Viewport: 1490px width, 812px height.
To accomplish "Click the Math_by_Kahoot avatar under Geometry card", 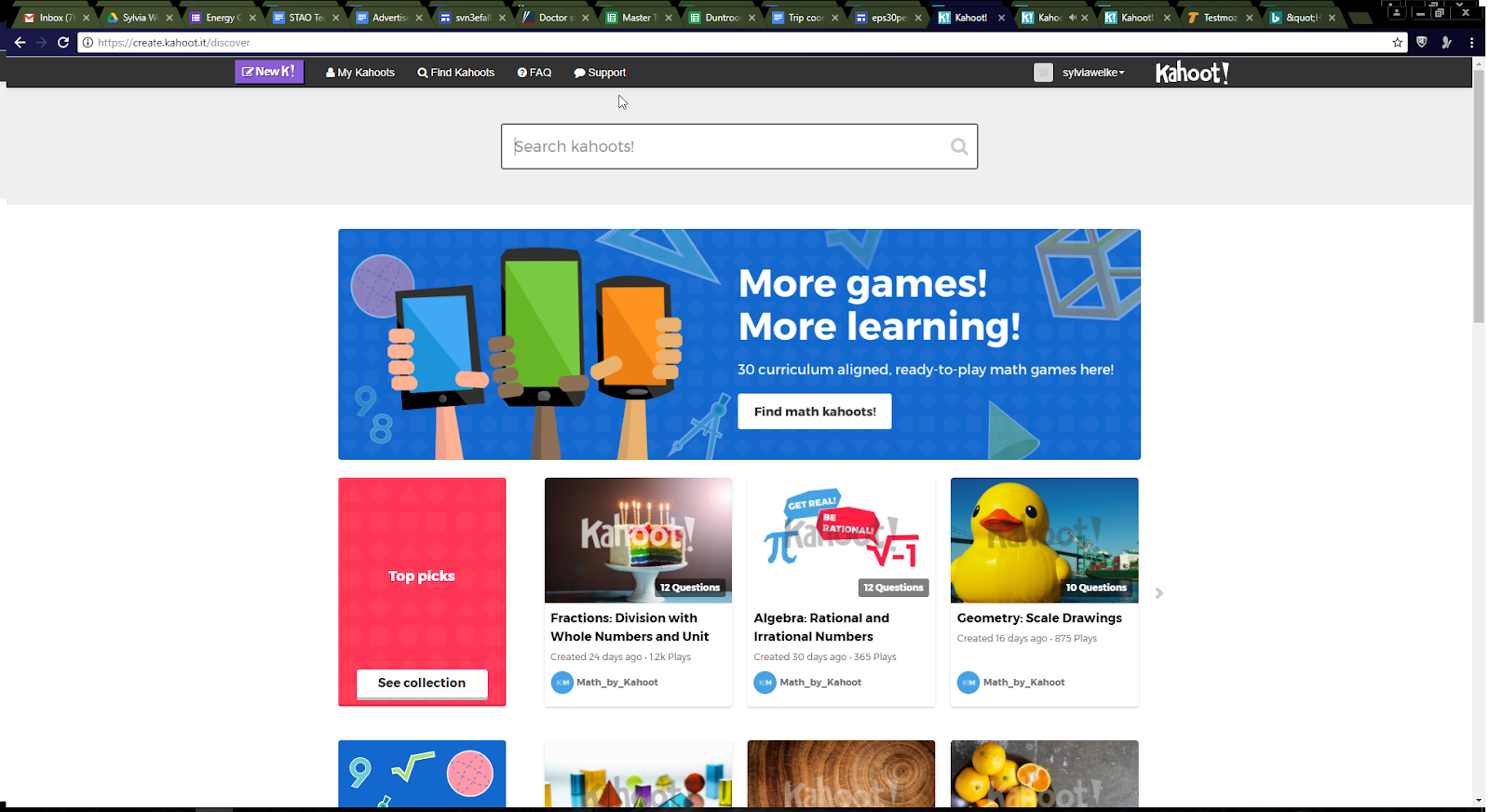I will (968, 683).
